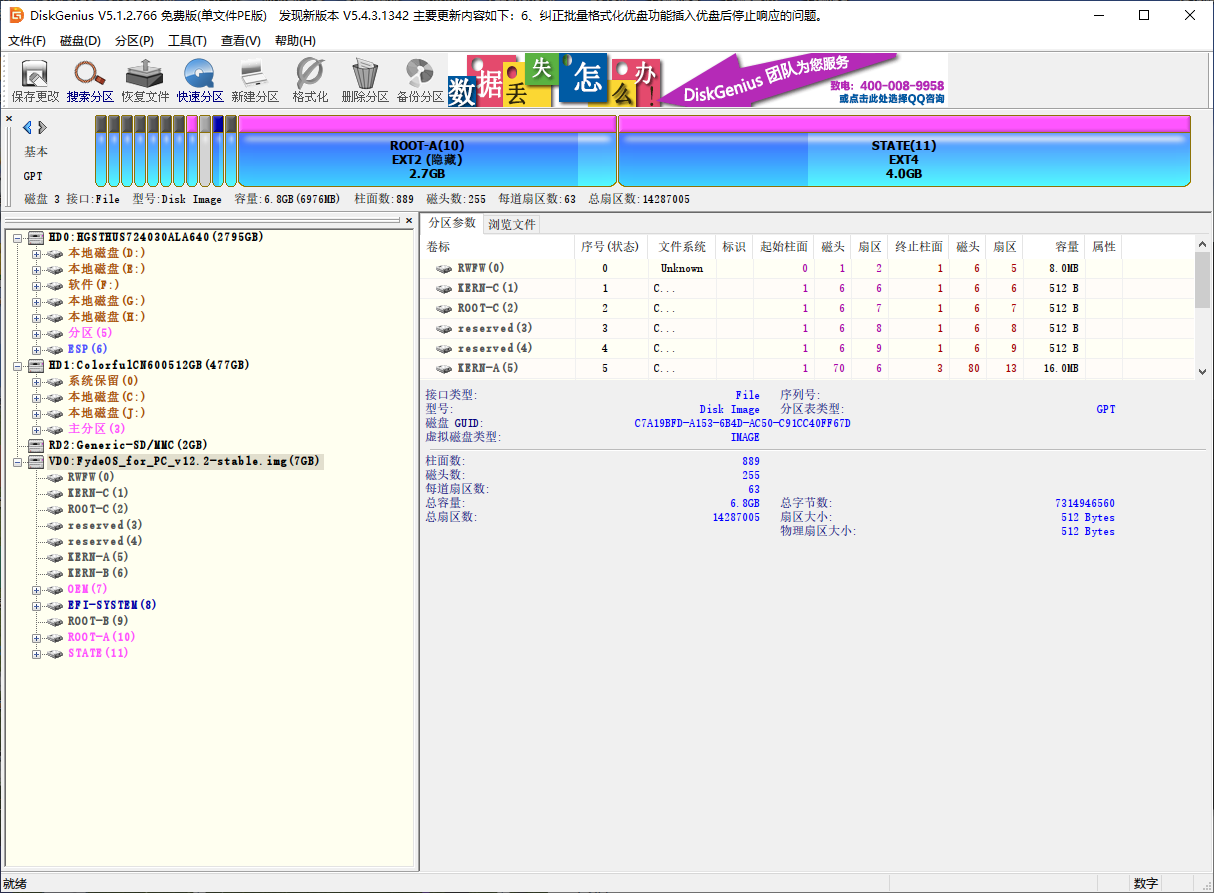1214x893 pixels.
Task: Collapse the HD0:HGSTHUS724030ALA640 disk node
Action: [18, 238]
